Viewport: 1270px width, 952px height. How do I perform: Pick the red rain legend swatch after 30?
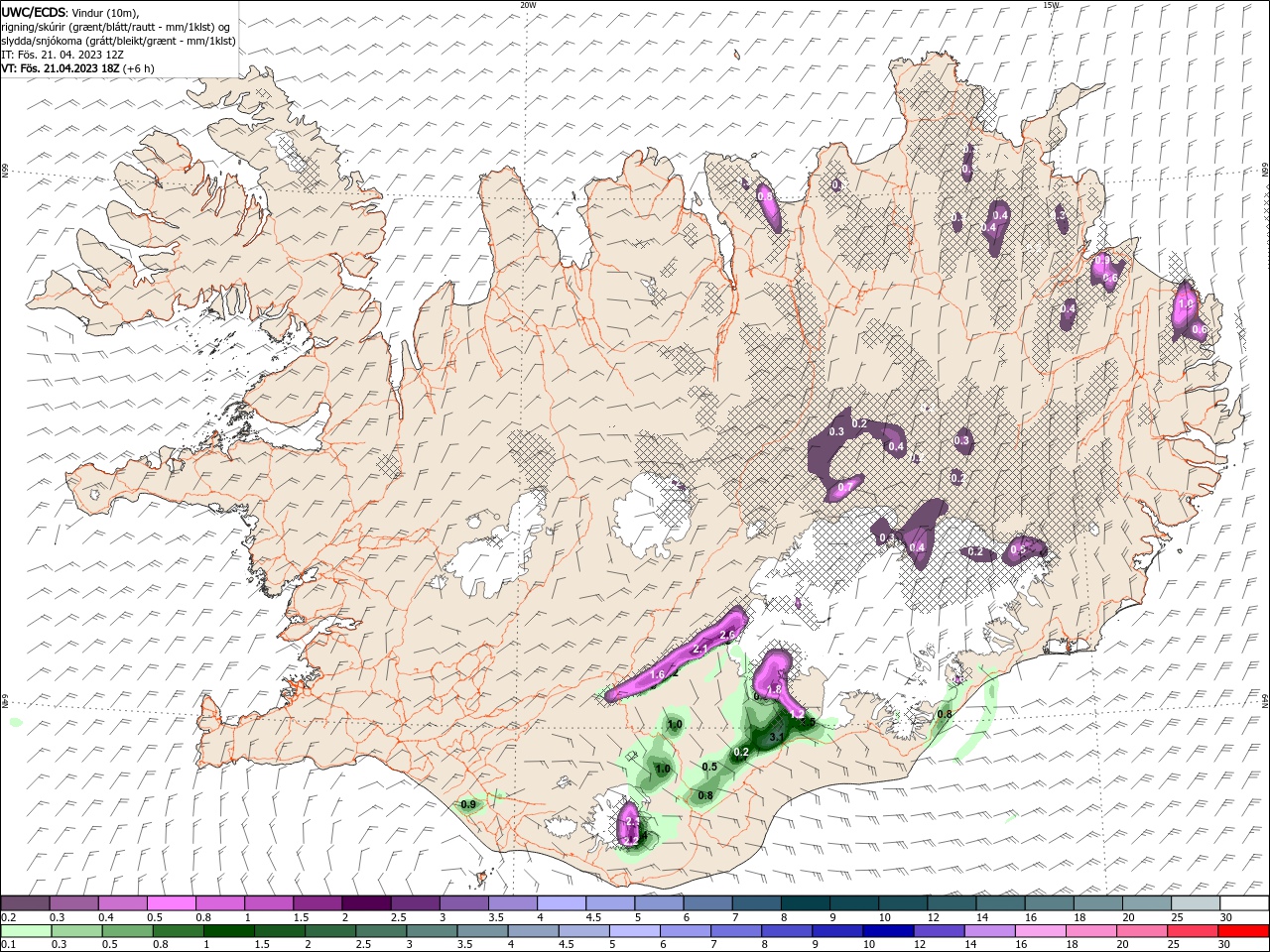coord(1245,931)
